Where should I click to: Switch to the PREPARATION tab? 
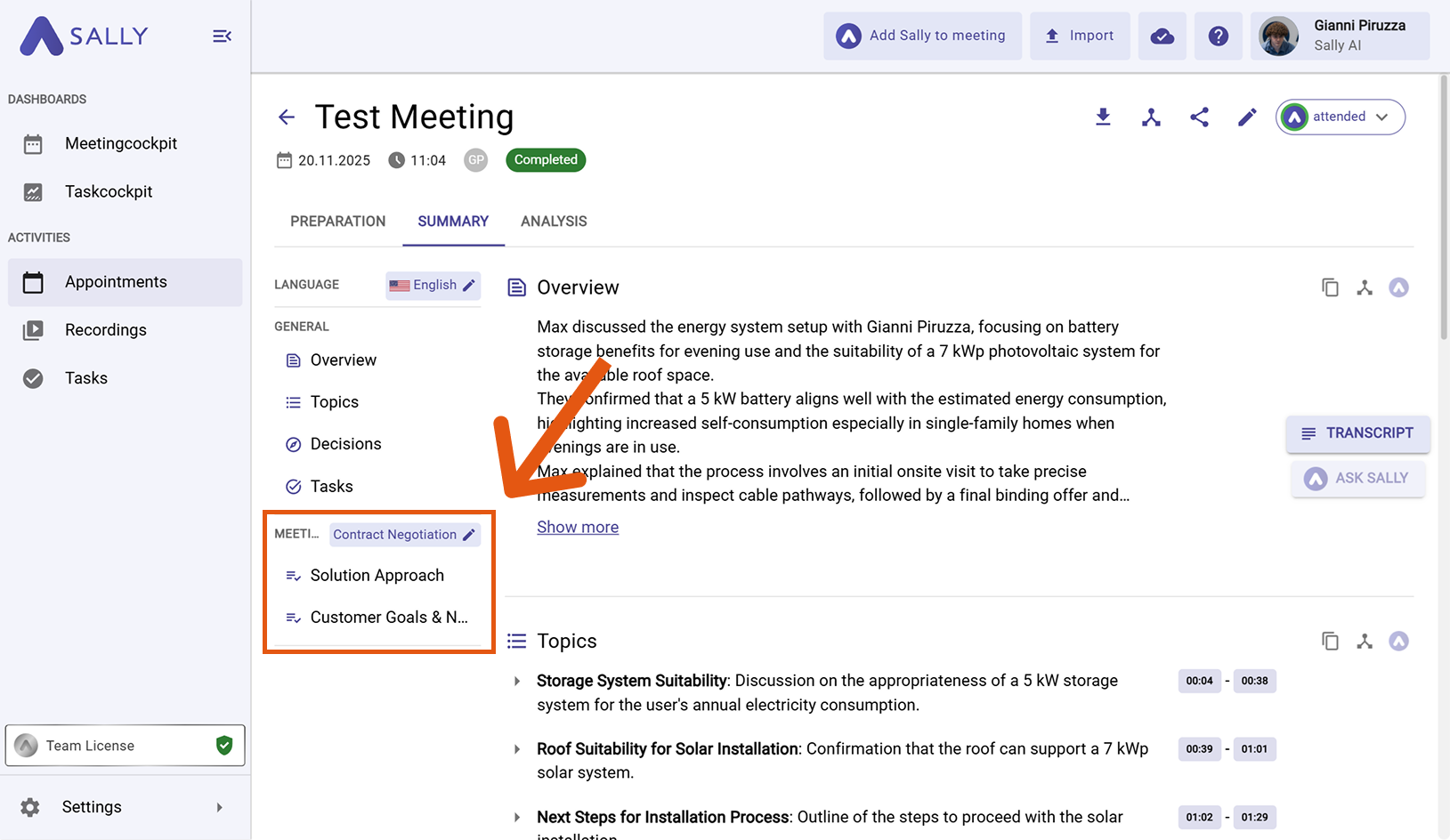point(337,222)
